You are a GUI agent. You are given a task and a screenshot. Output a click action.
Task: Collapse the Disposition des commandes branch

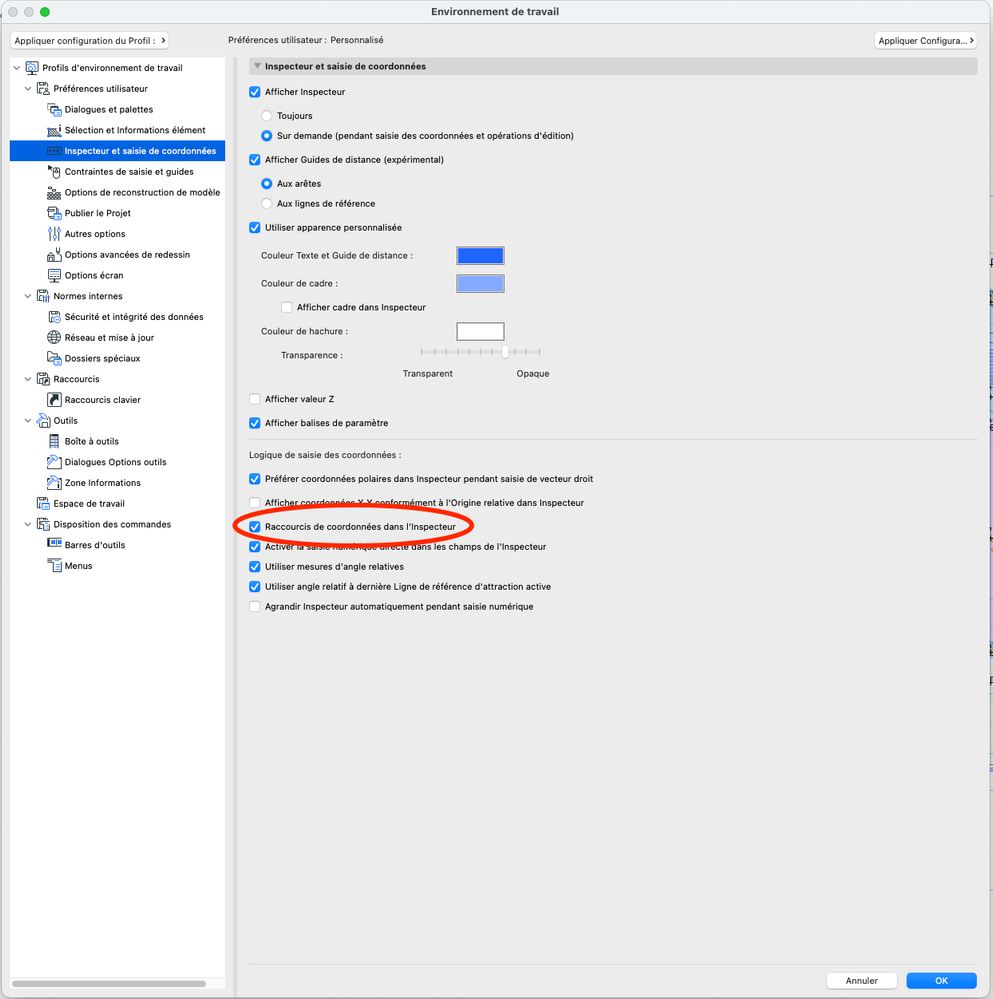pos(28,524)
